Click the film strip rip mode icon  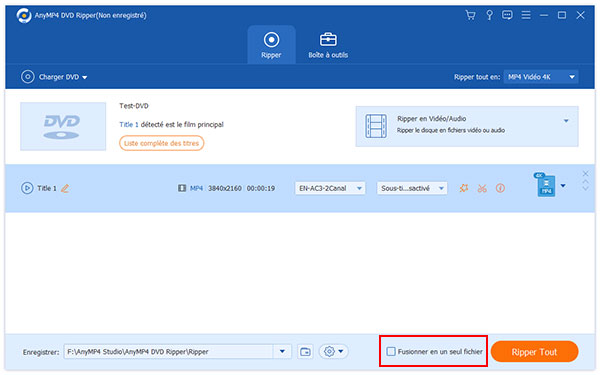[x=376, y=126]
